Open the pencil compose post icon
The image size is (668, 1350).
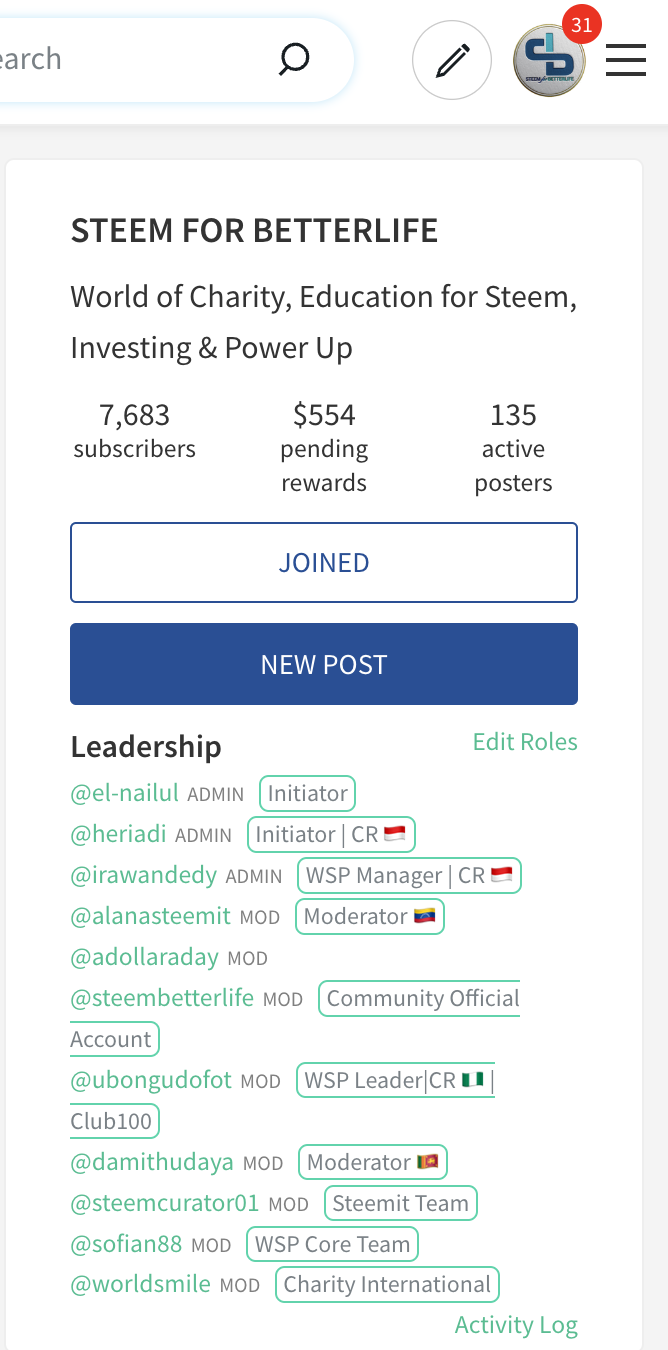(x=452, y=62)
